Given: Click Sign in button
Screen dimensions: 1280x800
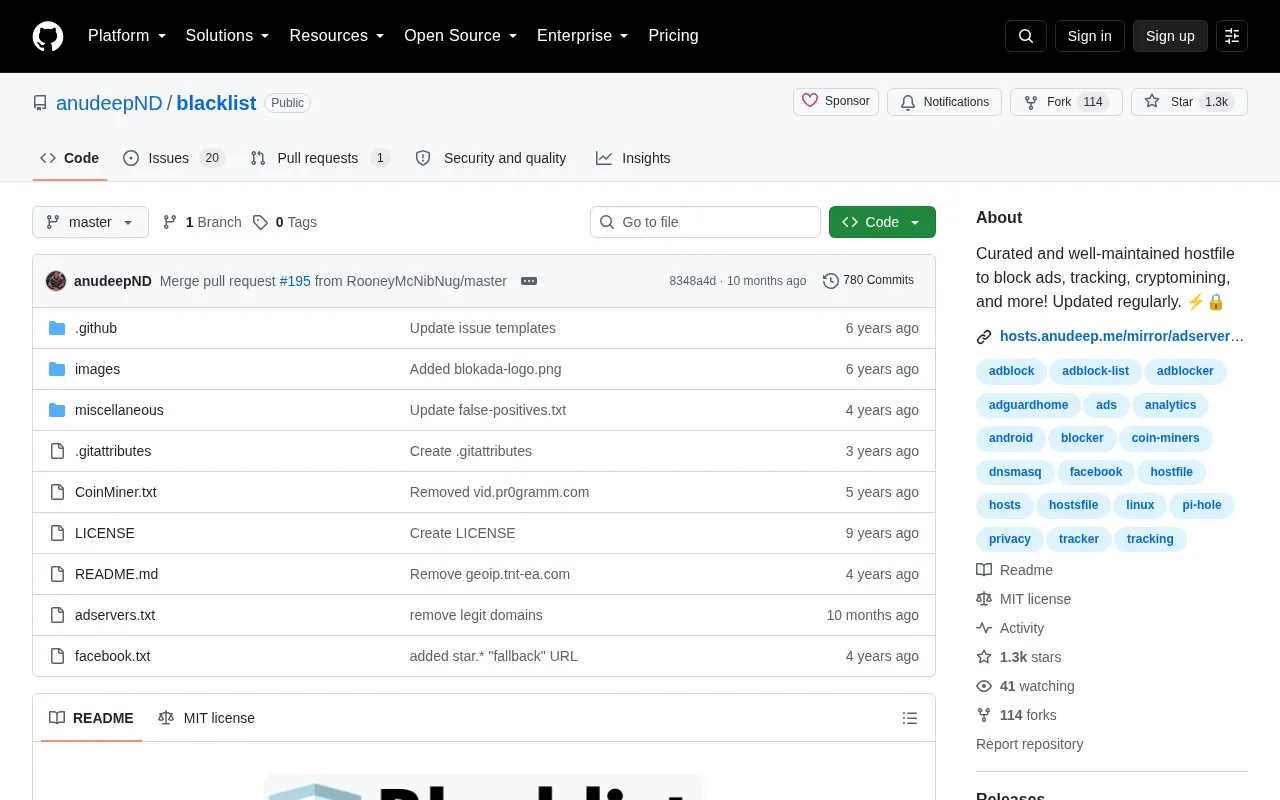Looking at the screenshot, I should click(1089, 36).
